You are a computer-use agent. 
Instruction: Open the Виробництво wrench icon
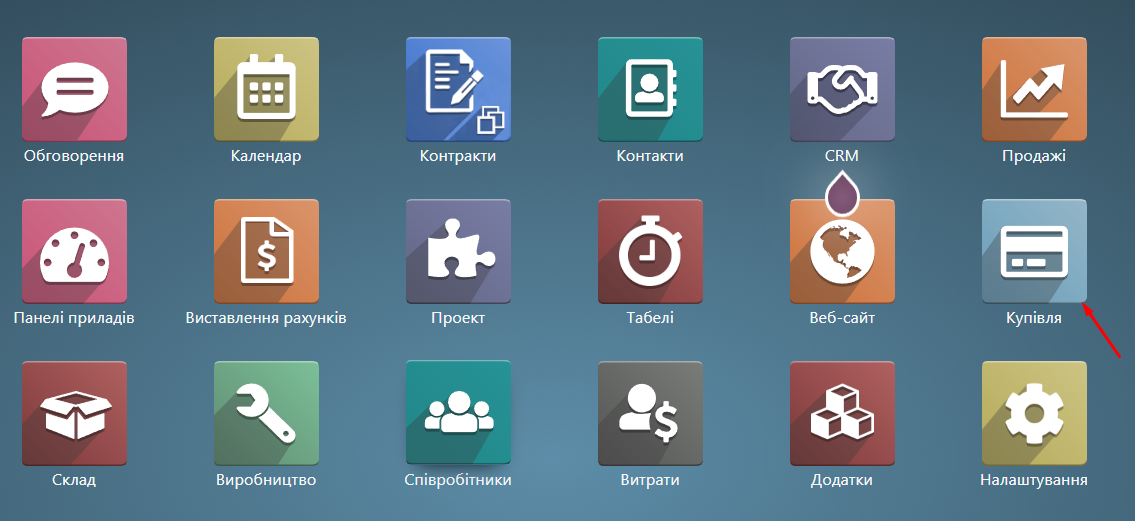click(x=266, y=413)
